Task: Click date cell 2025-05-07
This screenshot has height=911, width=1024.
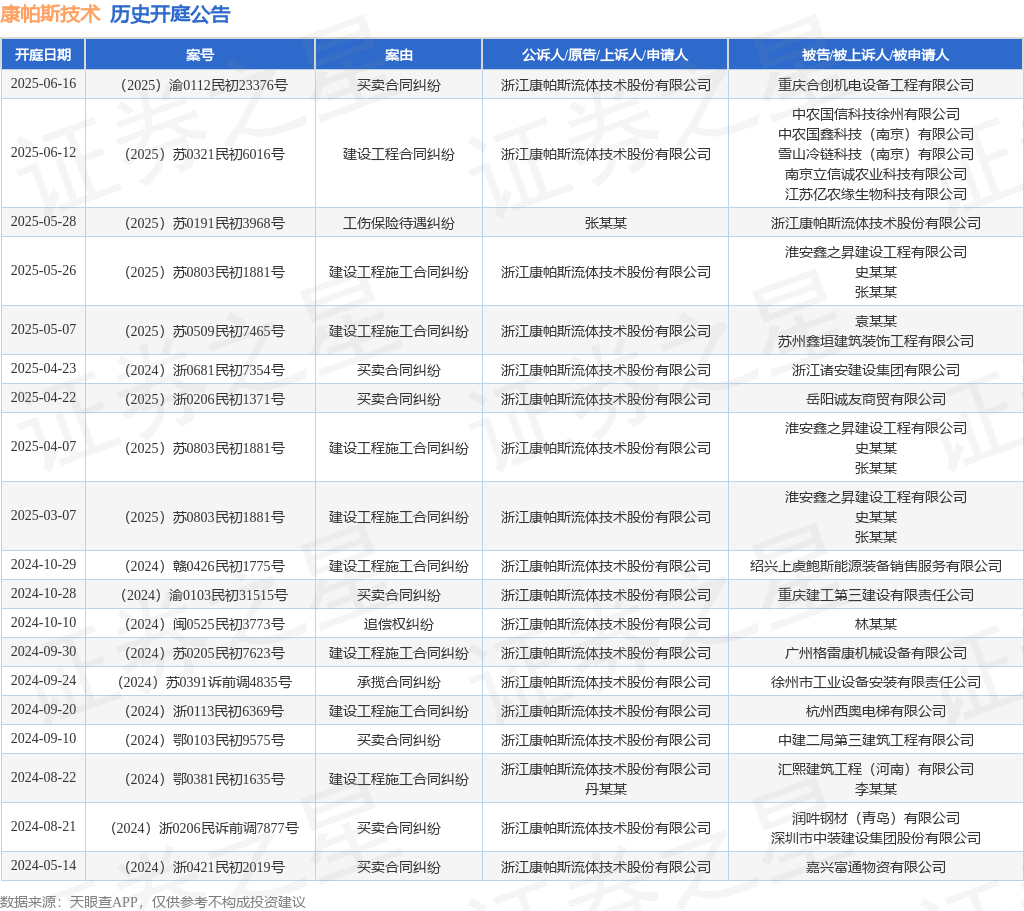Action: coord(43,329)
